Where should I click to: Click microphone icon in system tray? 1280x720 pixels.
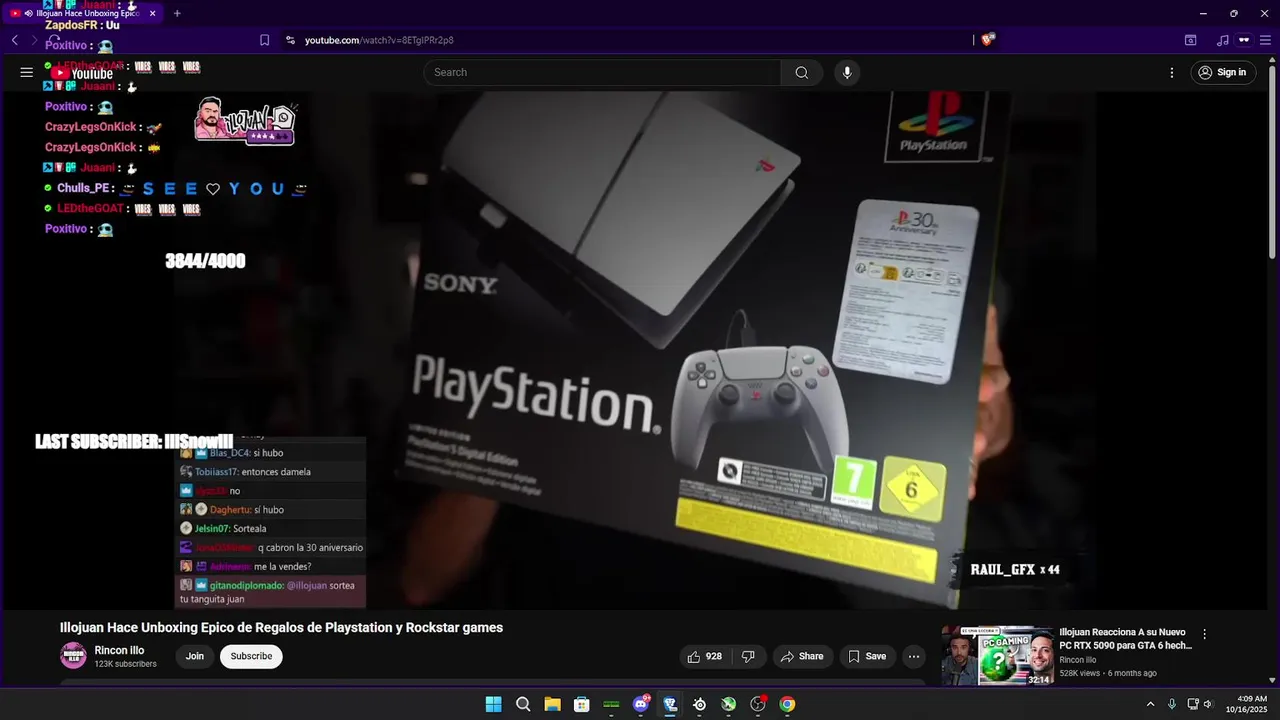coord(1171,704)
